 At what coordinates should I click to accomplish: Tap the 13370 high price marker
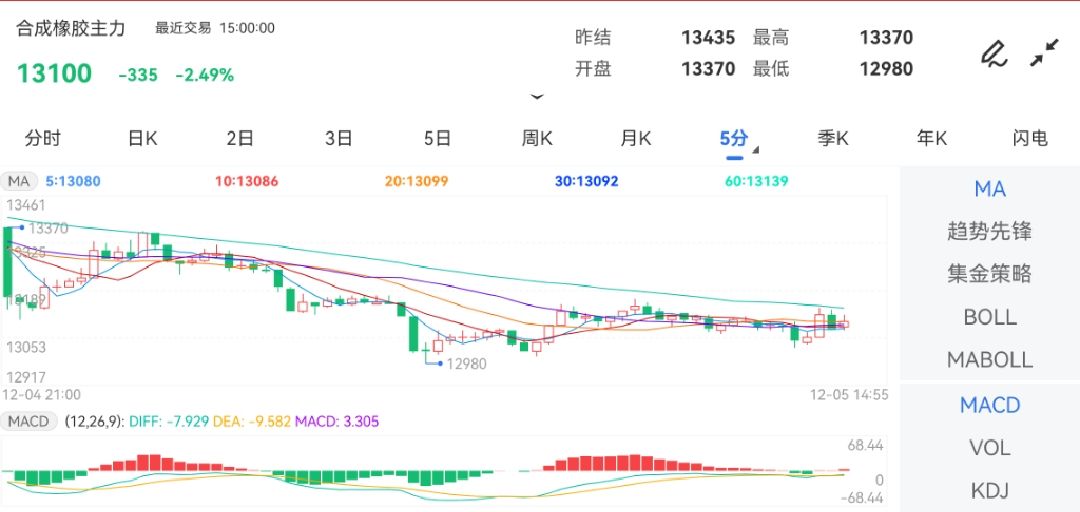(x=48, y=228)
